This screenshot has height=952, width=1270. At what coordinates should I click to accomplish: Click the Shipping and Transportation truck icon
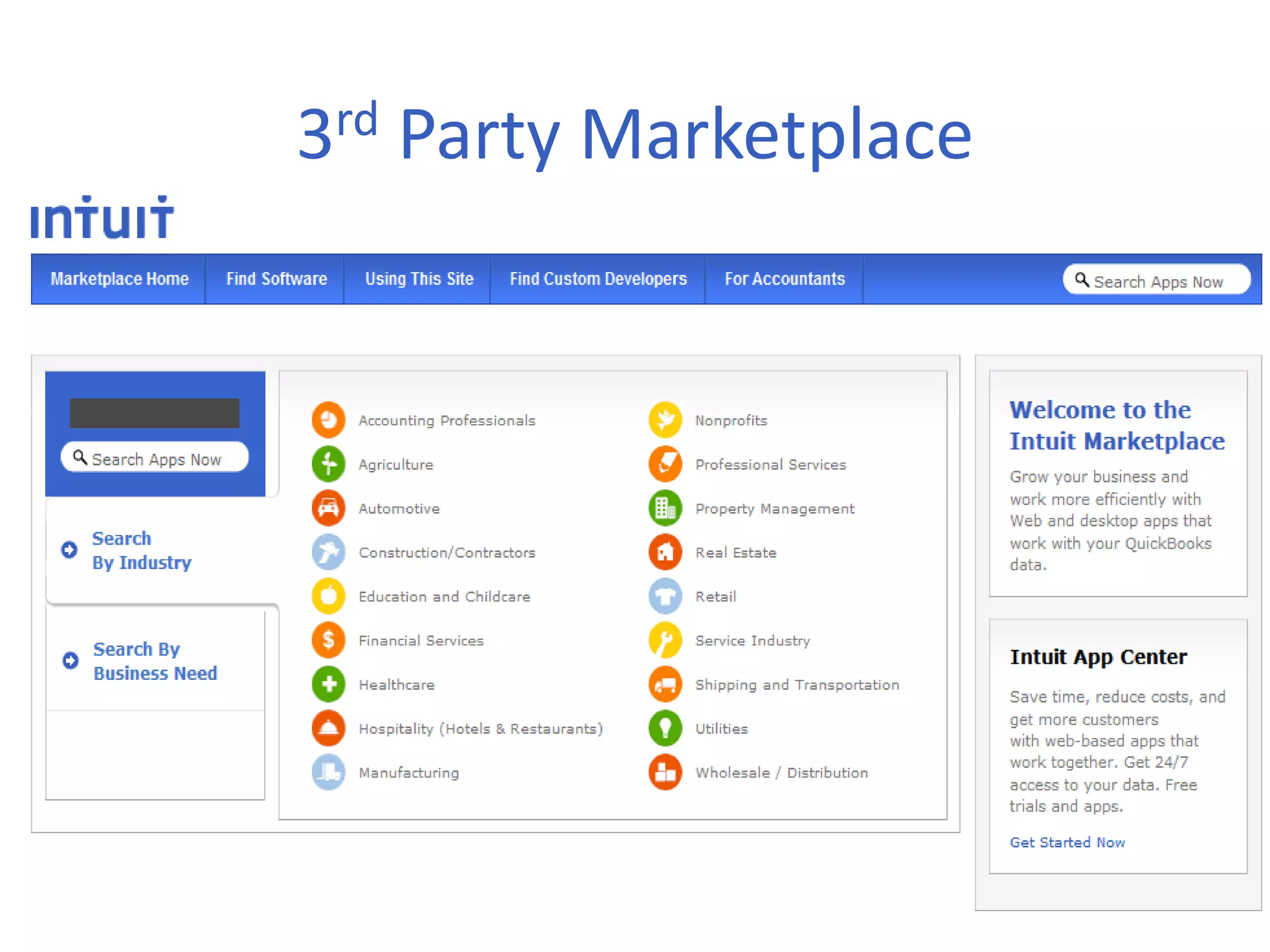click(x=665, y=684)
